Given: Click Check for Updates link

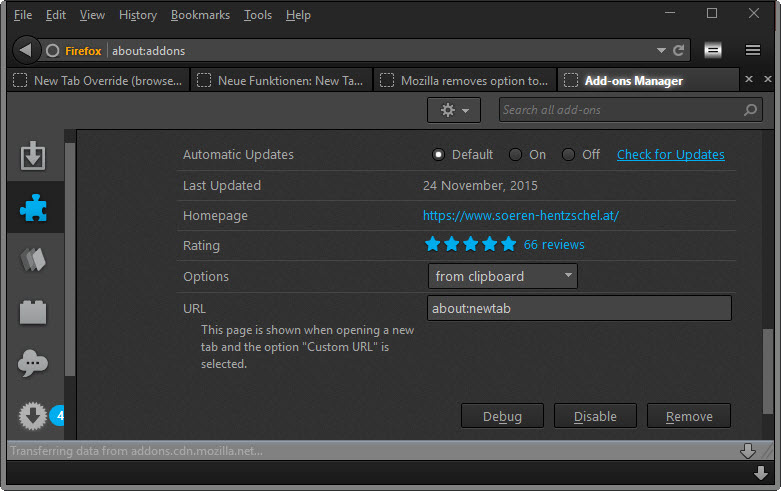Looking at the screenshot, I should (x=670, y=155).
